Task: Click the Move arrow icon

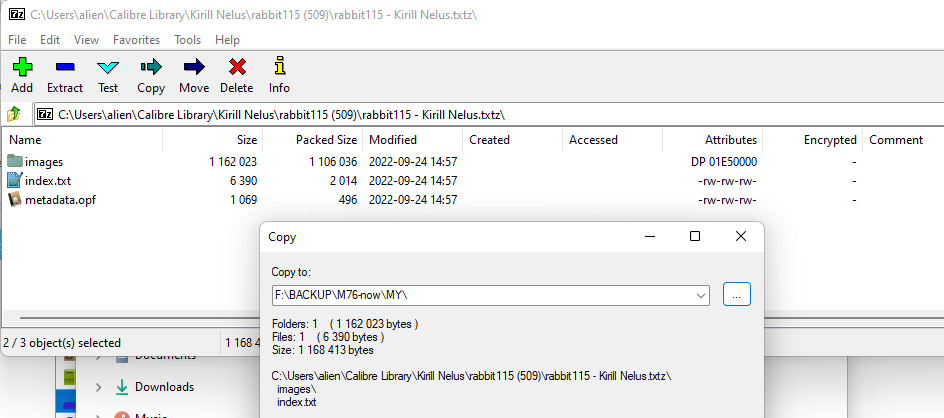Action: (x=194, y=67)
